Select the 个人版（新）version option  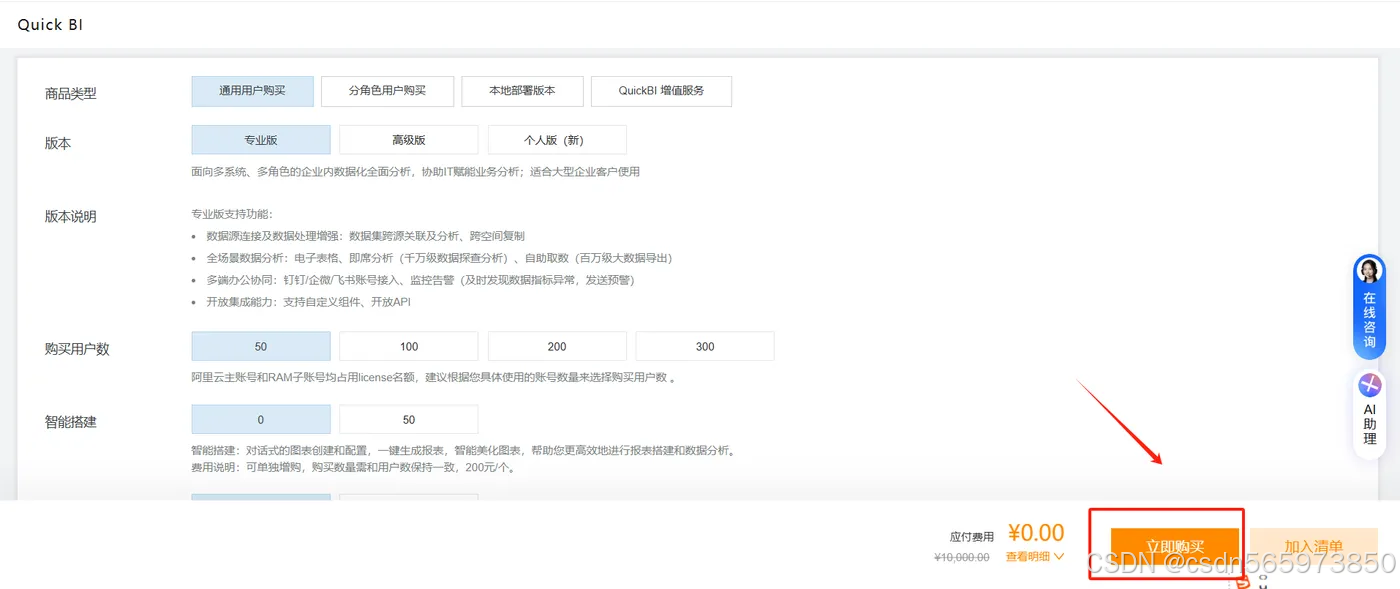556,139
